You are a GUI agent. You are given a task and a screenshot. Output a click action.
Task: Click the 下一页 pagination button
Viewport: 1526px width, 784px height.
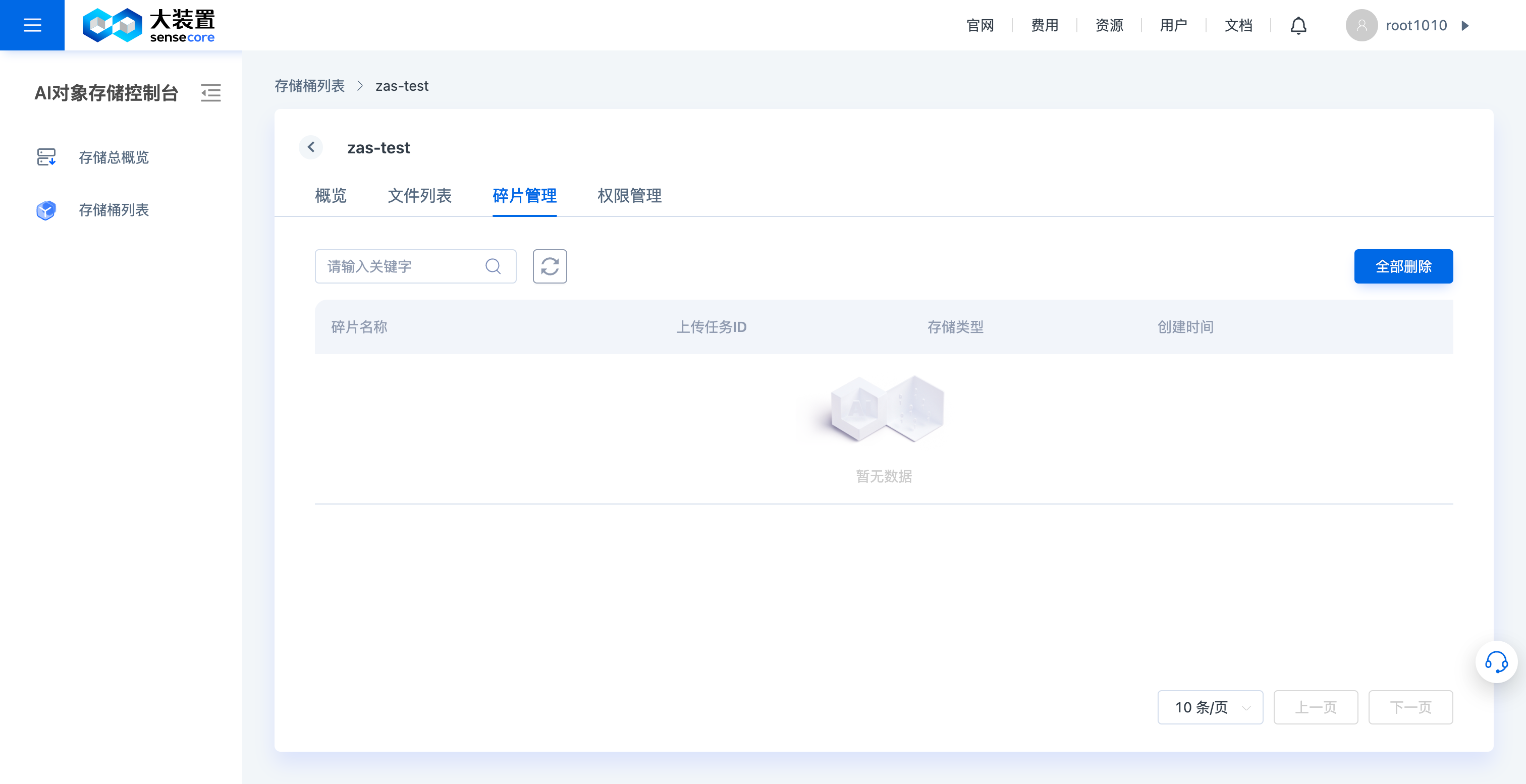pyautogui.click(x=1410, y=706)
